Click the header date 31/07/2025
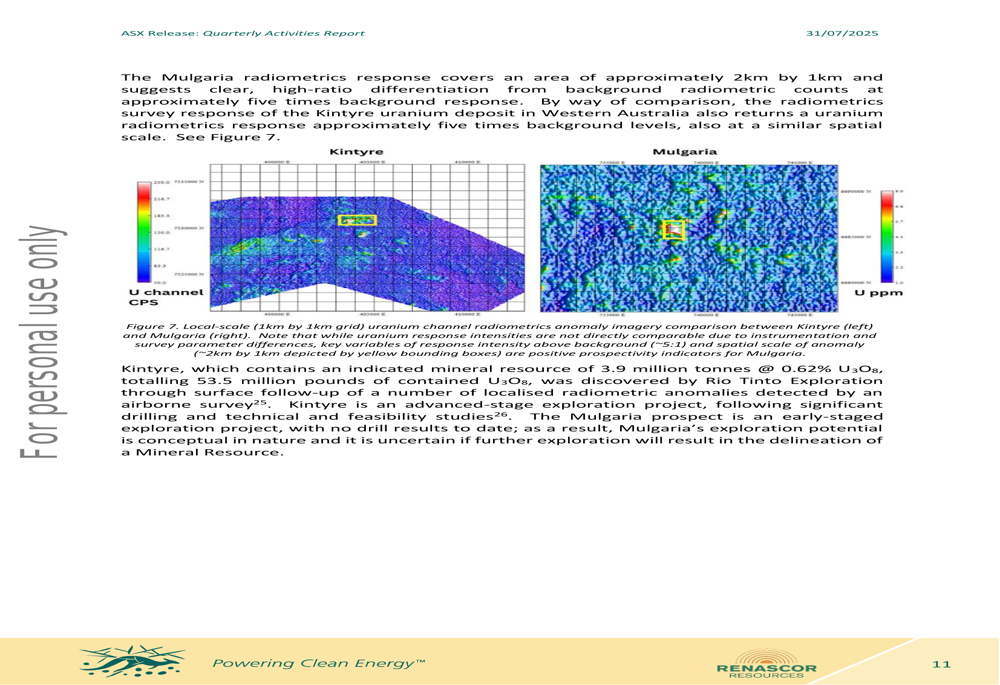Screen dimensions: 1000x685 (842, 33)
